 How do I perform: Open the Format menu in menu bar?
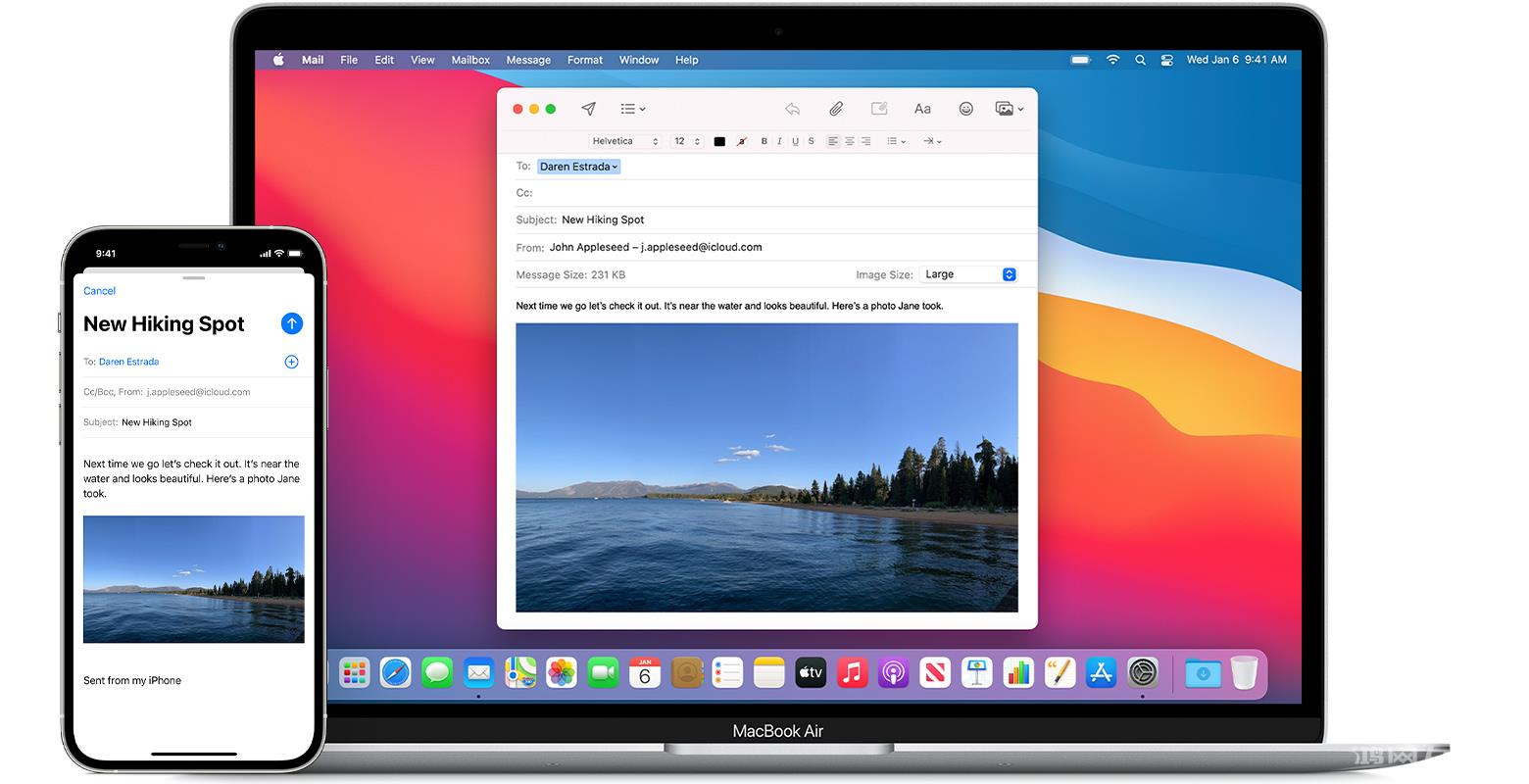pos(584,60)
